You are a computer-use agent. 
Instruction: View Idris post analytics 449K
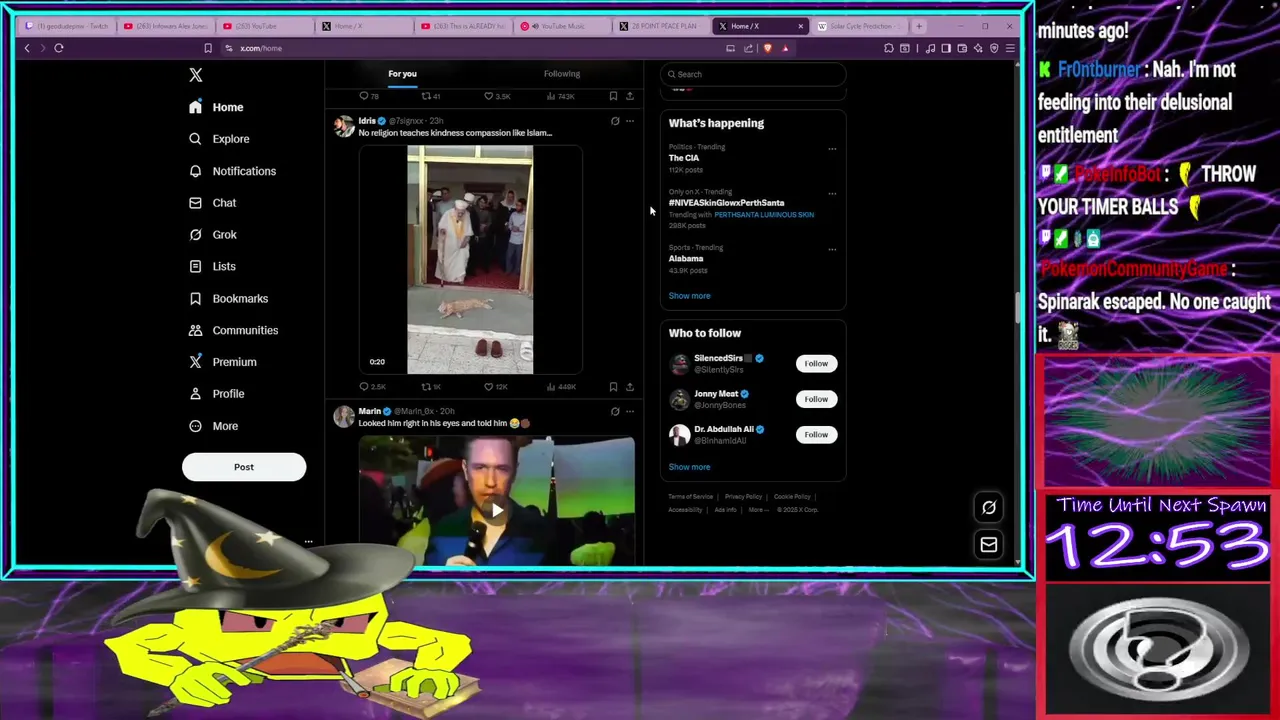[561, 387]
